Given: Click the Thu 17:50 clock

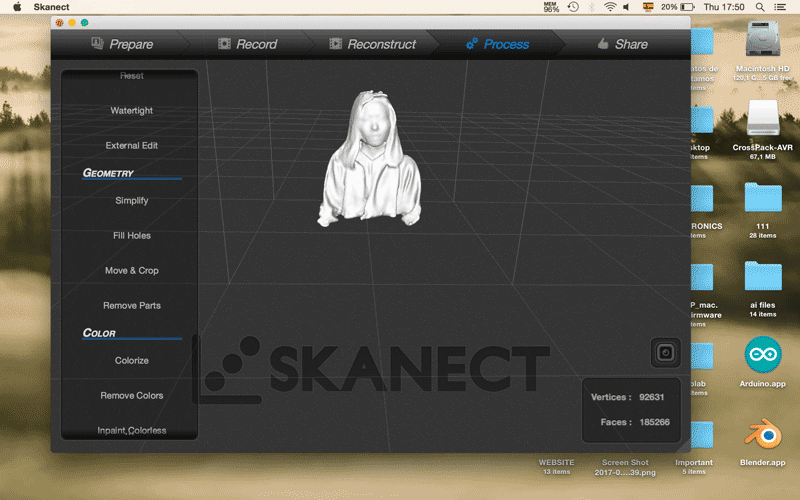Looking at the screenshot, I should tap(724, 7).
